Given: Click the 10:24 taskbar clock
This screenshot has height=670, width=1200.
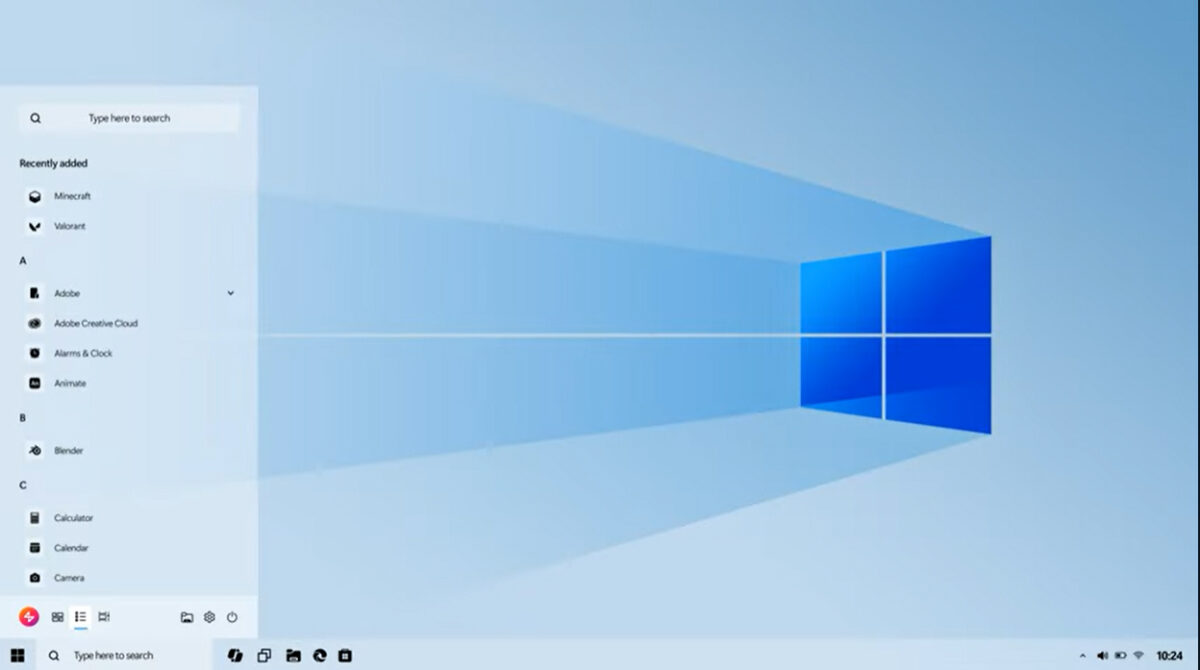Looking at the screenshot, I should (1169, 656).
